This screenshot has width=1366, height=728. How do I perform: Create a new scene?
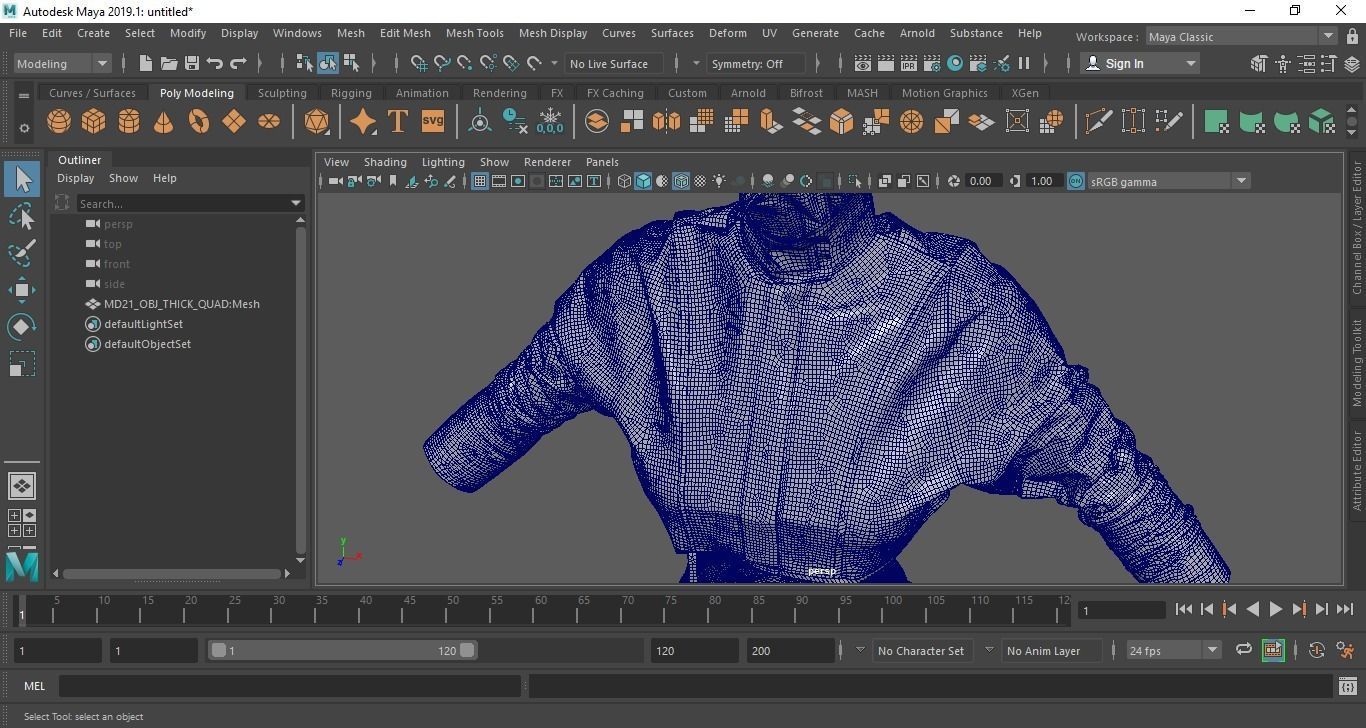point(146,64)
